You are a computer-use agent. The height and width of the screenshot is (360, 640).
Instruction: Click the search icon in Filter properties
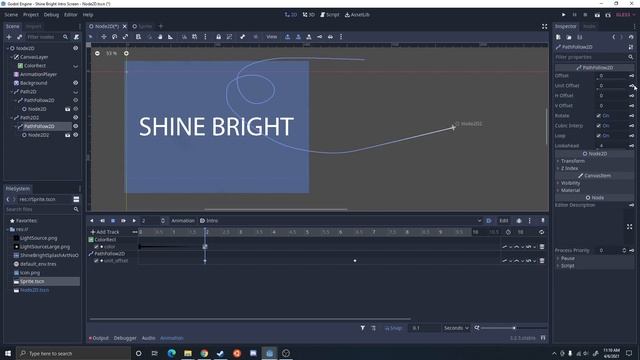click(631, 57)
